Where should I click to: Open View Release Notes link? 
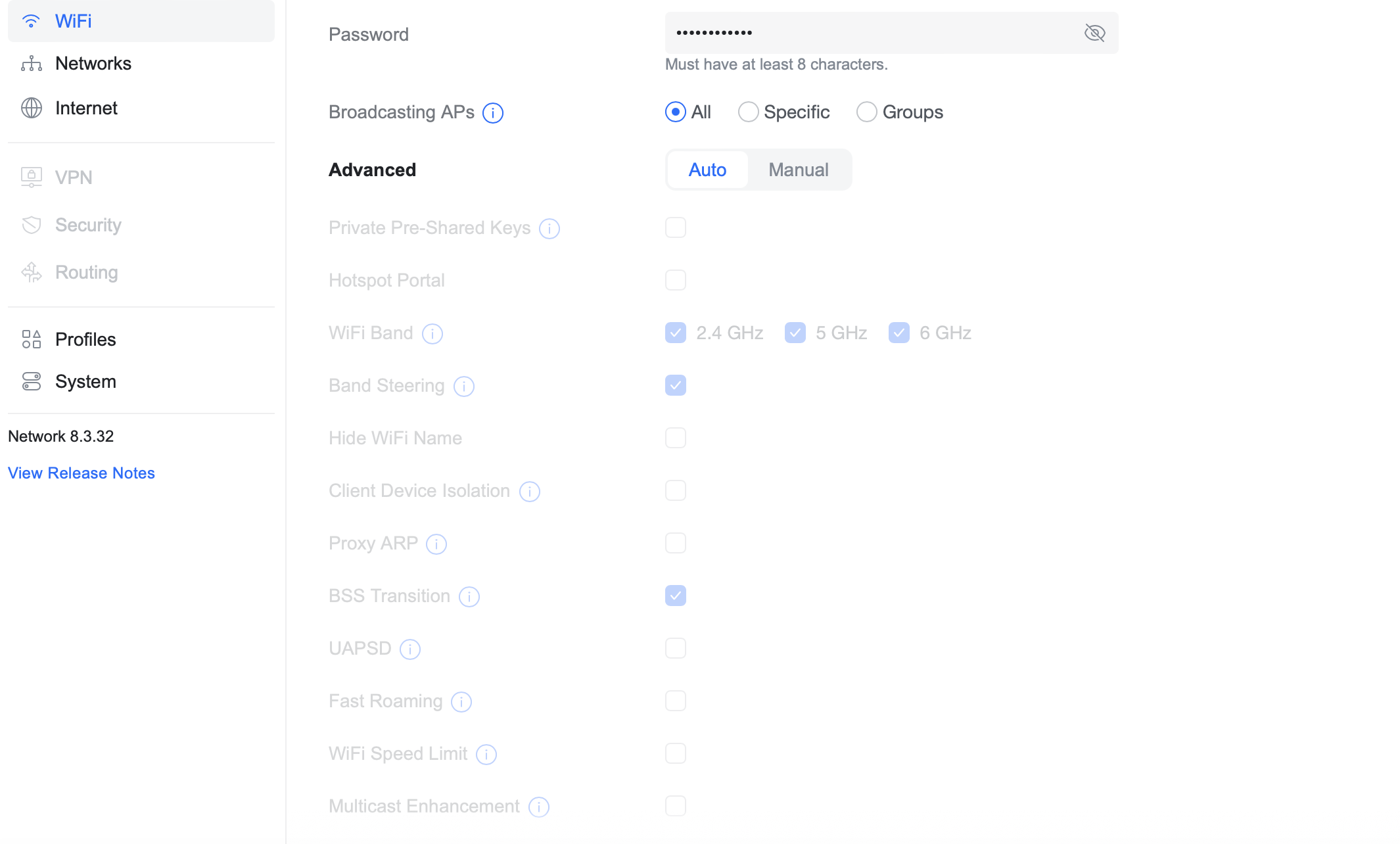pos(82,473)
